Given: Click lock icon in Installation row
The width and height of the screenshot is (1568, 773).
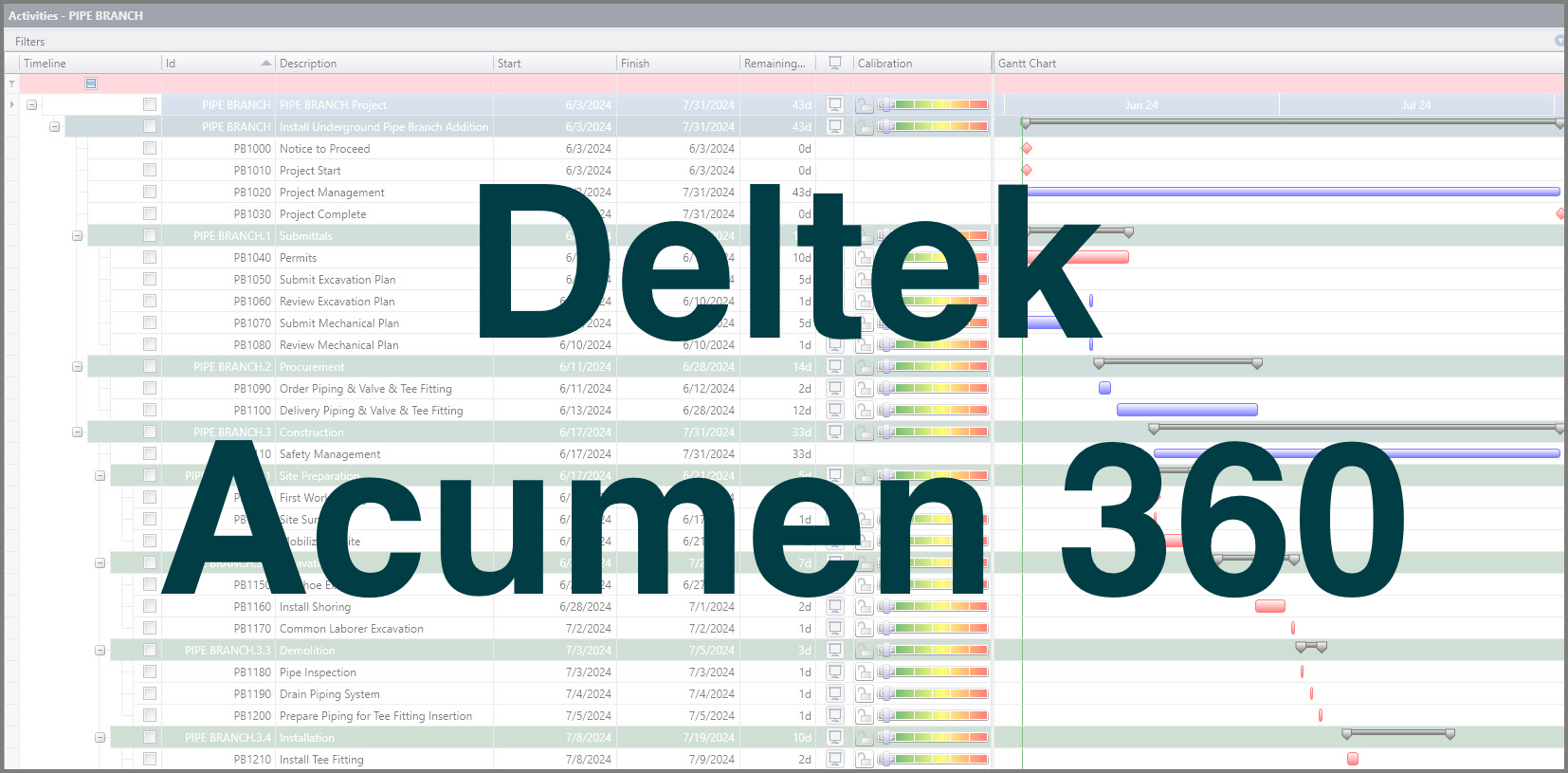Looking at the screenshot, I should point(865,737).
